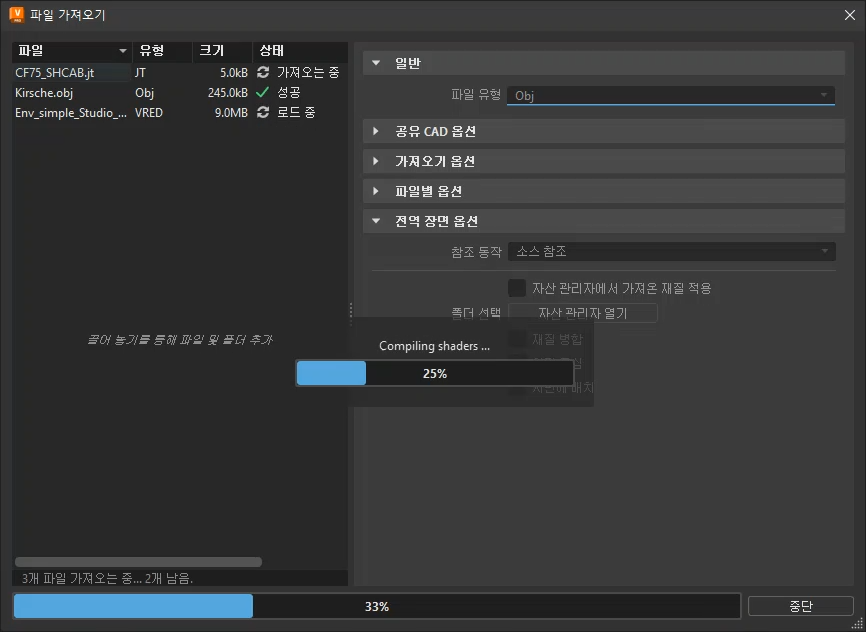
Task: Expand the 공유 CAD 옵션 section
Action: pos(604,131)
